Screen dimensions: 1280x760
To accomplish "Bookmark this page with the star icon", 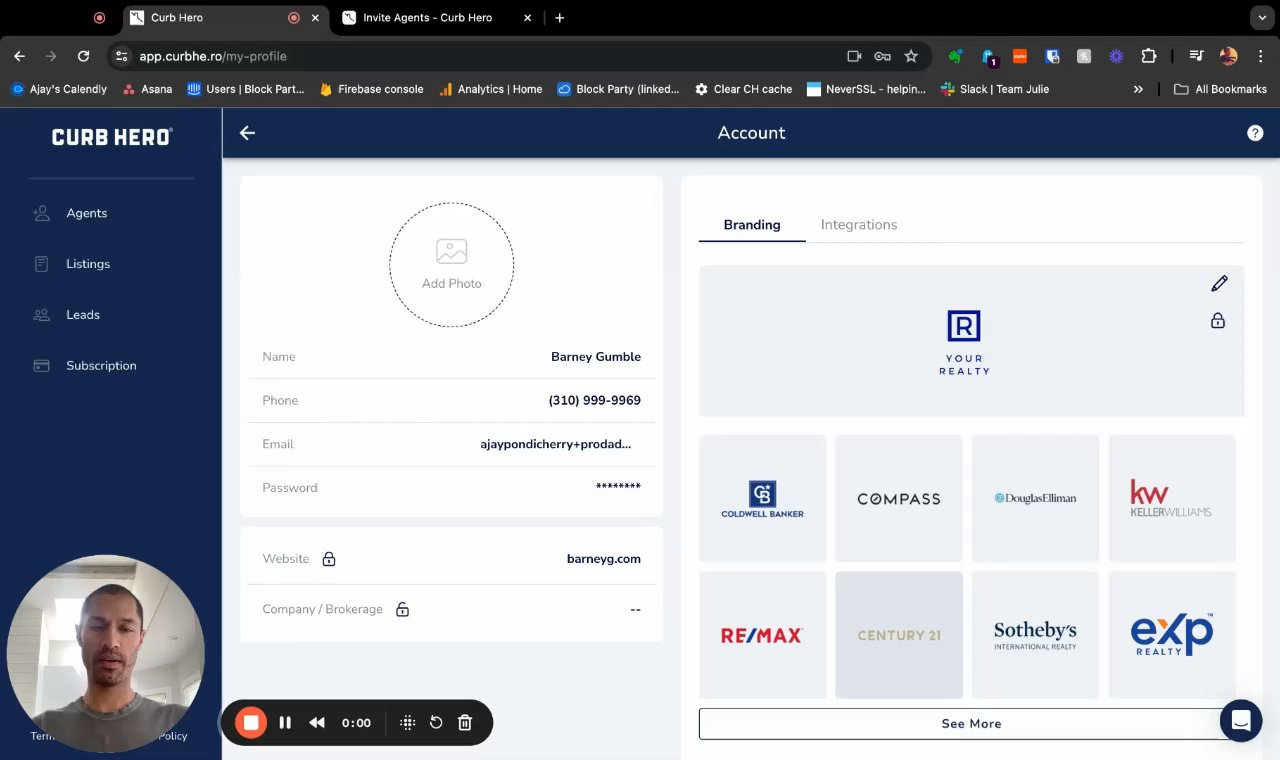I will (x=911, y=57).
